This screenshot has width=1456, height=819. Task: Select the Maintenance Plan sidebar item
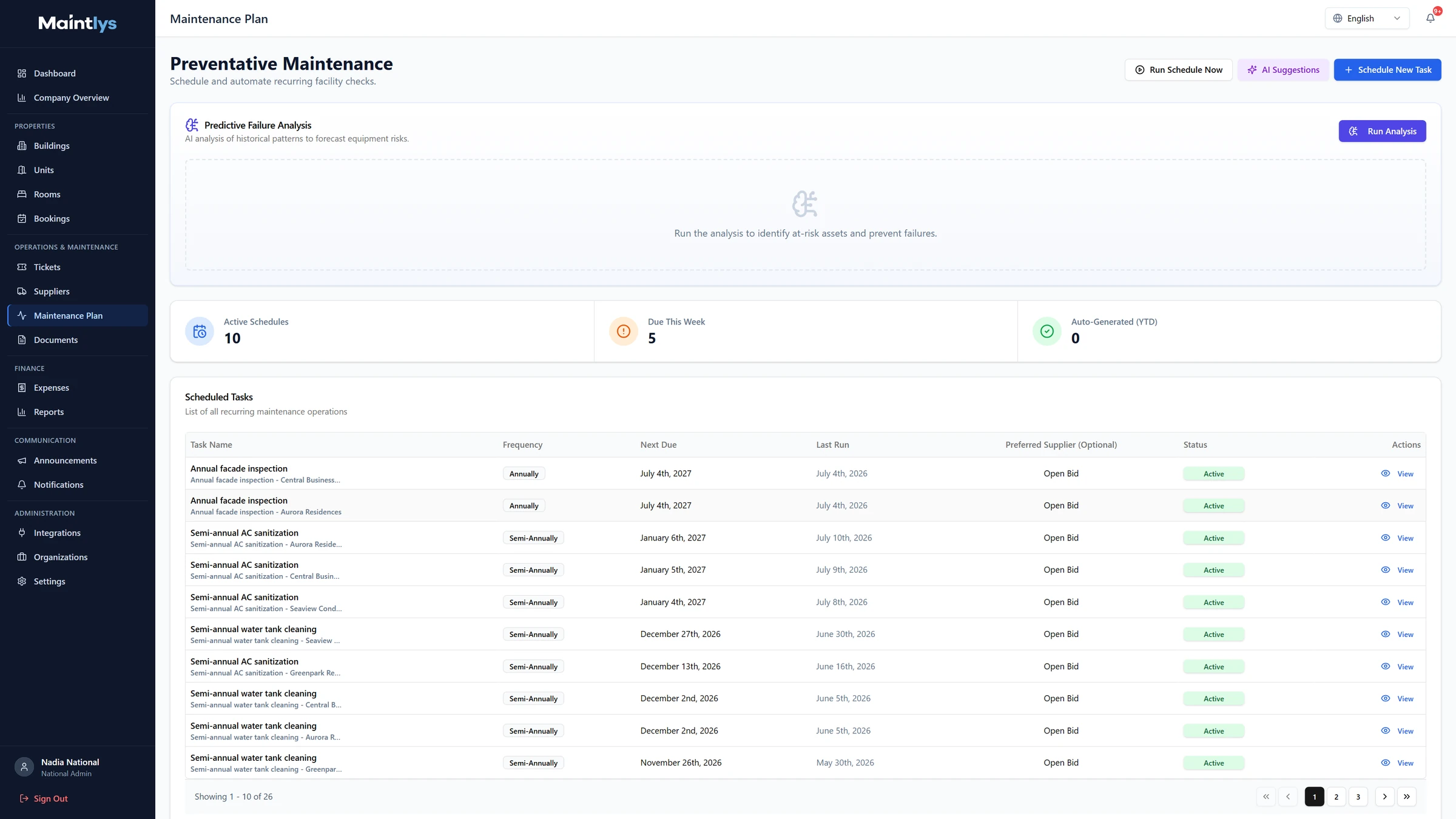[78, 315]
